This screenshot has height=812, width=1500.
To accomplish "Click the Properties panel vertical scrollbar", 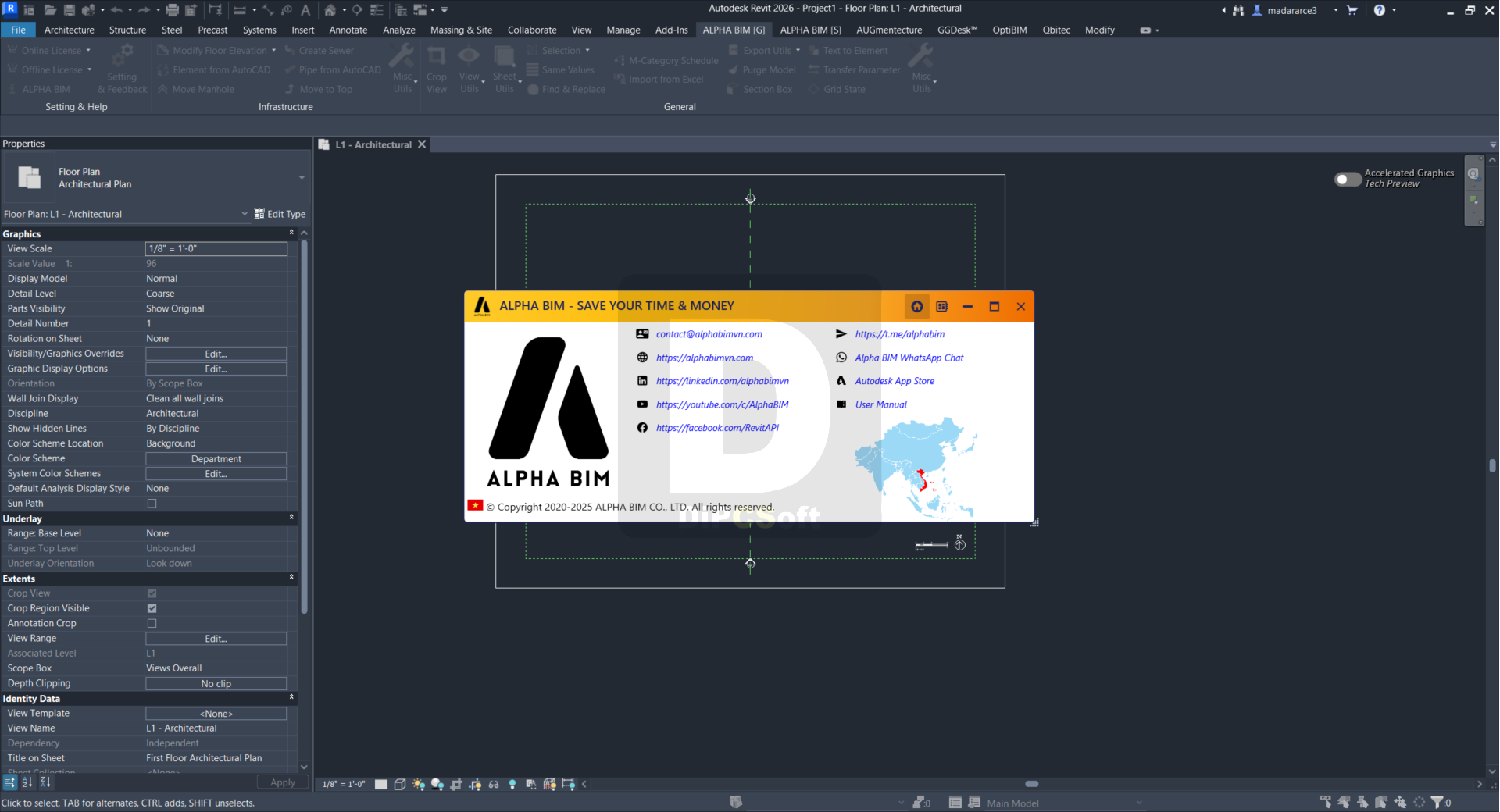I will (304, 426).
